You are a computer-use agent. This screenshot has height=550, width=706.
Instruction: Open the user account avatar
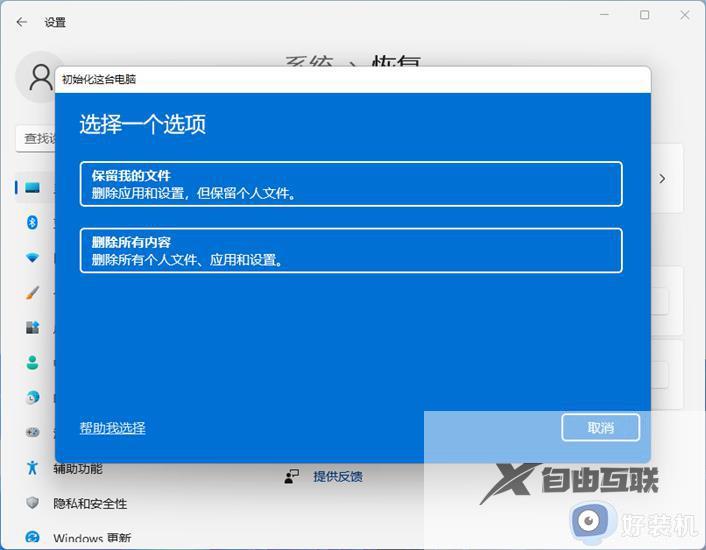coord(36,77)
